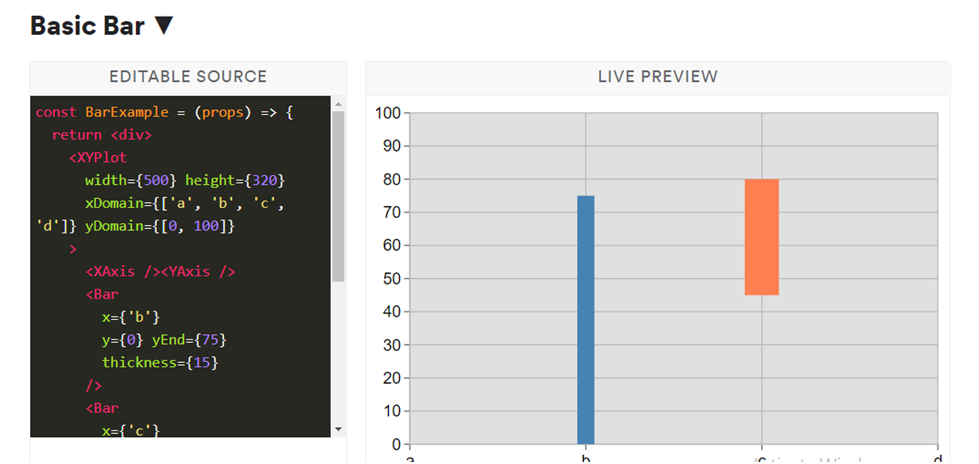The width and height of the screenshot is (979, 464).
Task: Click the 'y={0} yEnd={75}' code line
Action: (x=164, y=340)
